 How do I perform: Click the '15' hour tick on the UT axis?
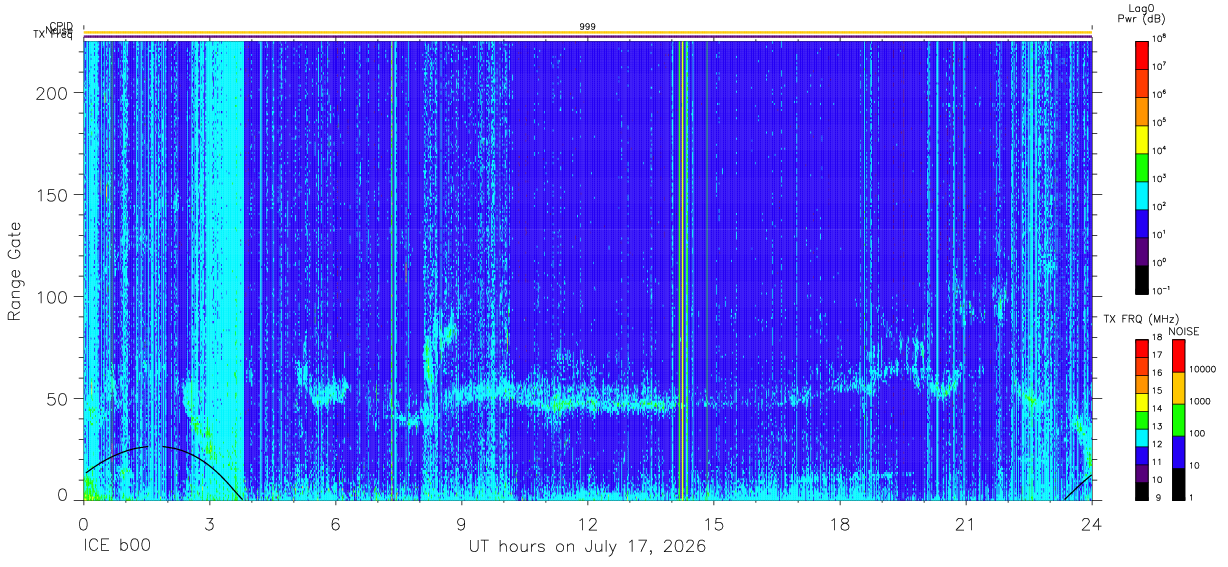pos(714,523)
